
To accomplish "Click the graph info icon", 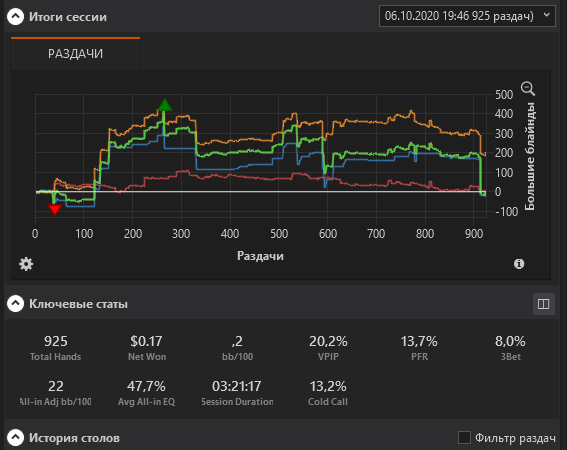I will (x=519, y=264).
